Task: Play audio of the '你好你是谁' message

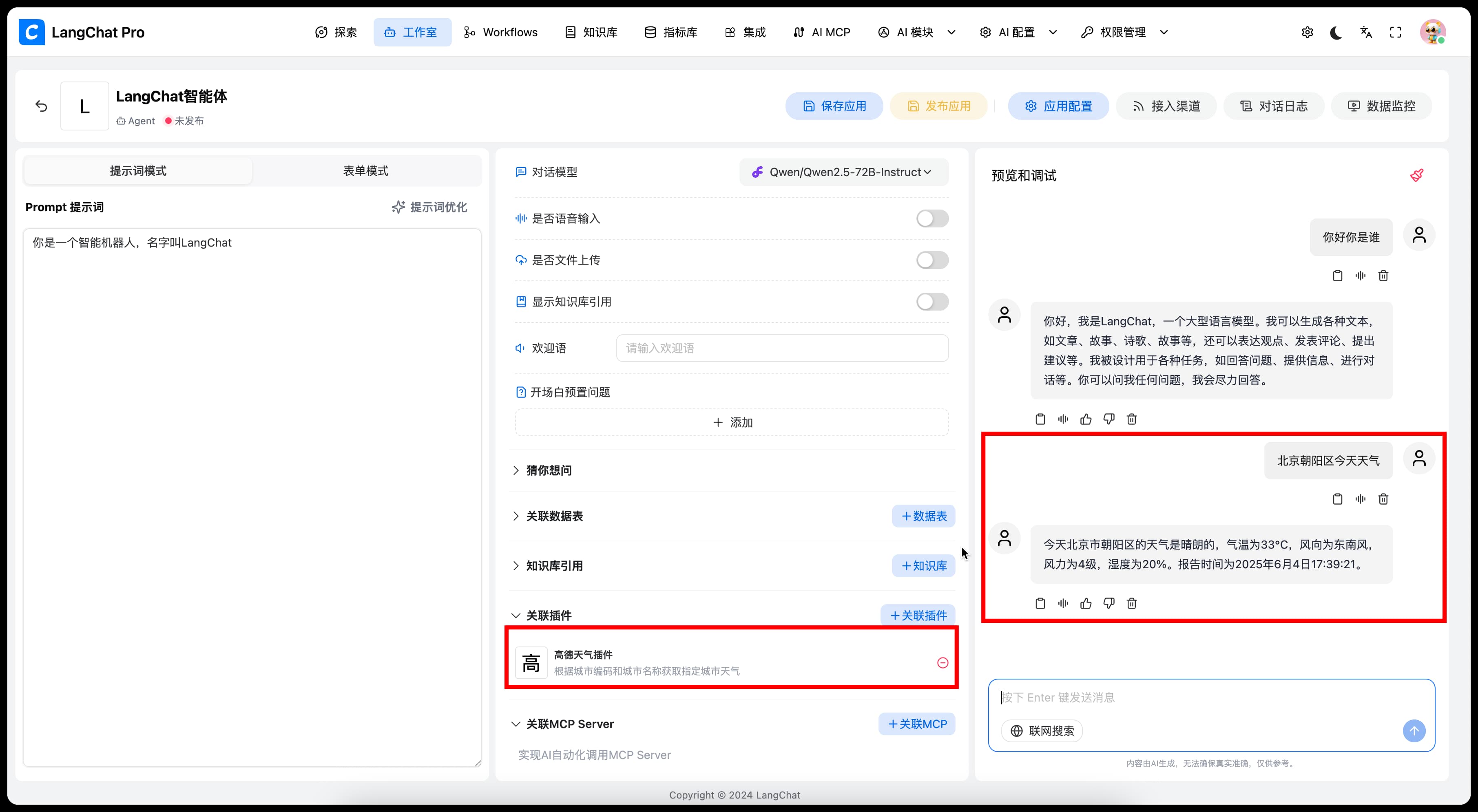Action: pos(1361,276)
